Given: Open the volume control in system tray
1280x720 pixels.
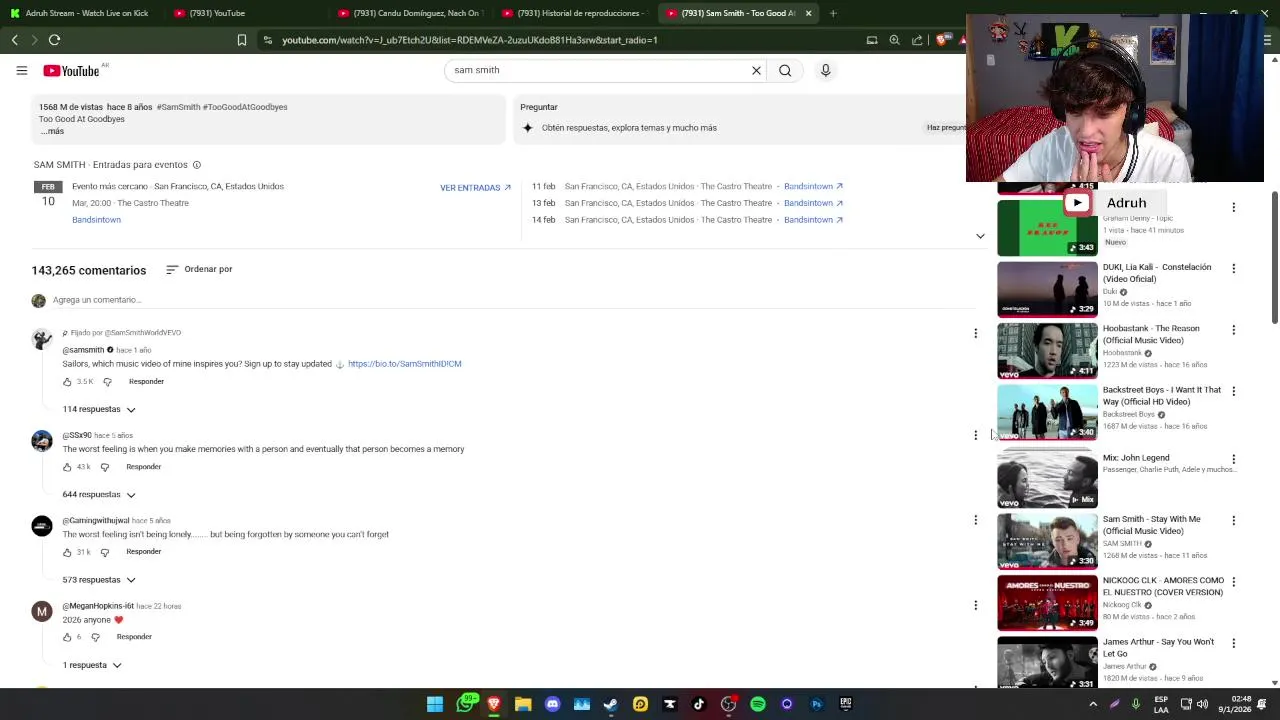Looking at the screenshot, I should (x=1202, y=704).
